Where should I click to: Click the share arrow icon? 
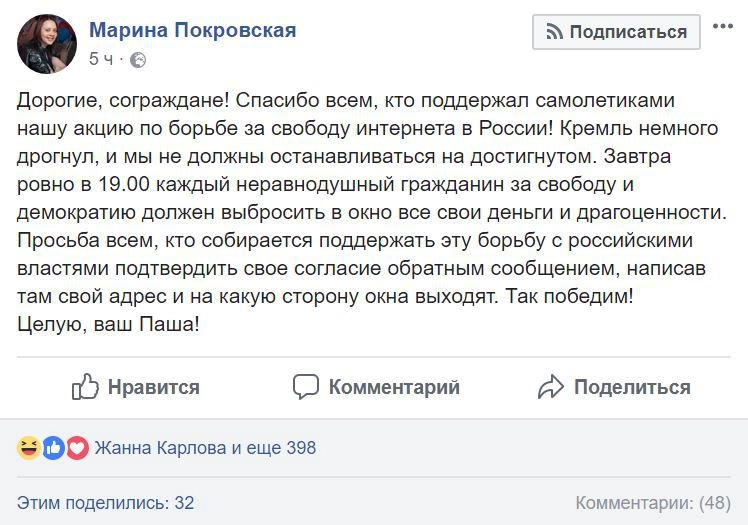tap(551, 387)
